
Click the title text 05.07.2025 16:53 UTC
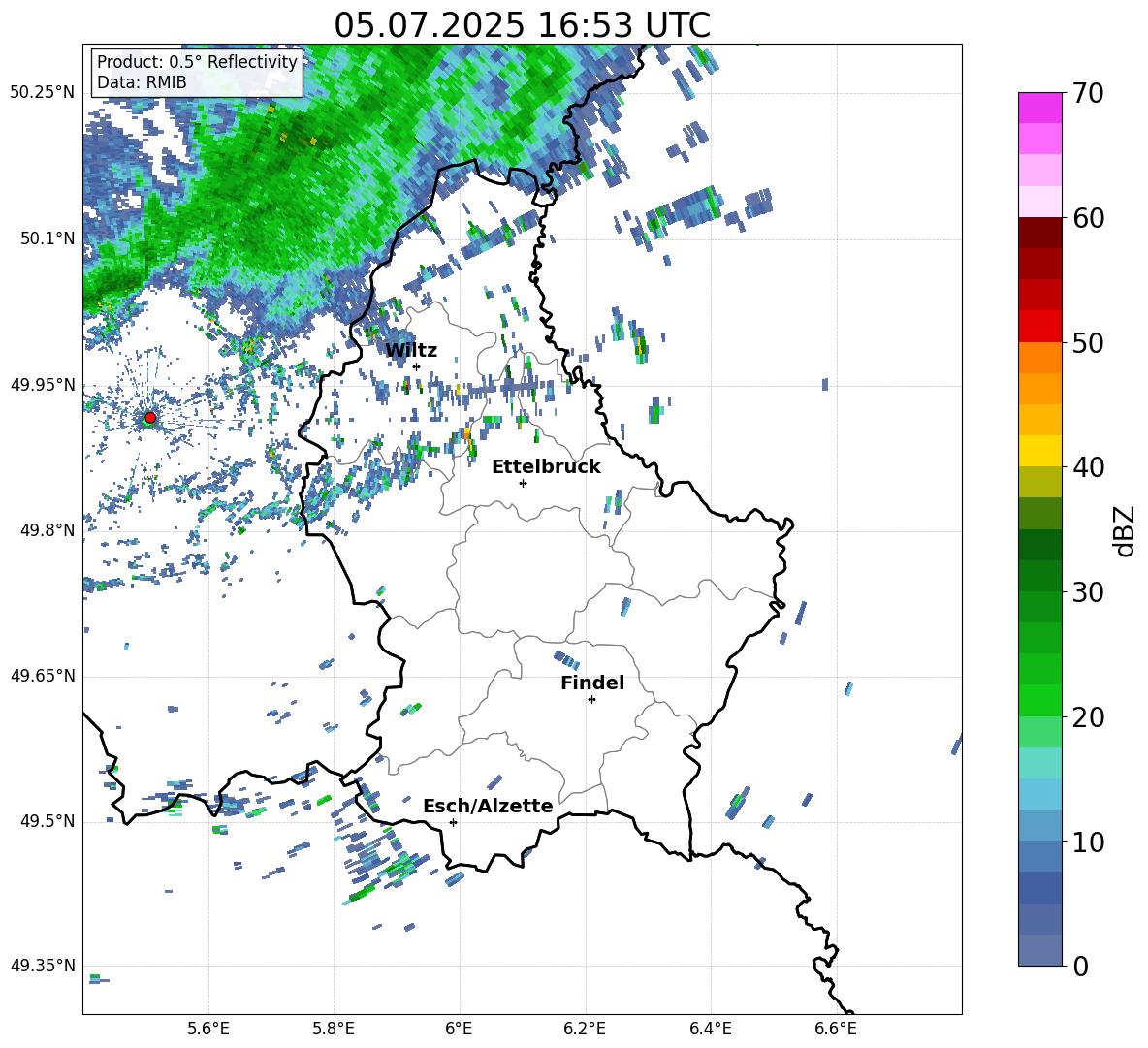coord(522,25)
